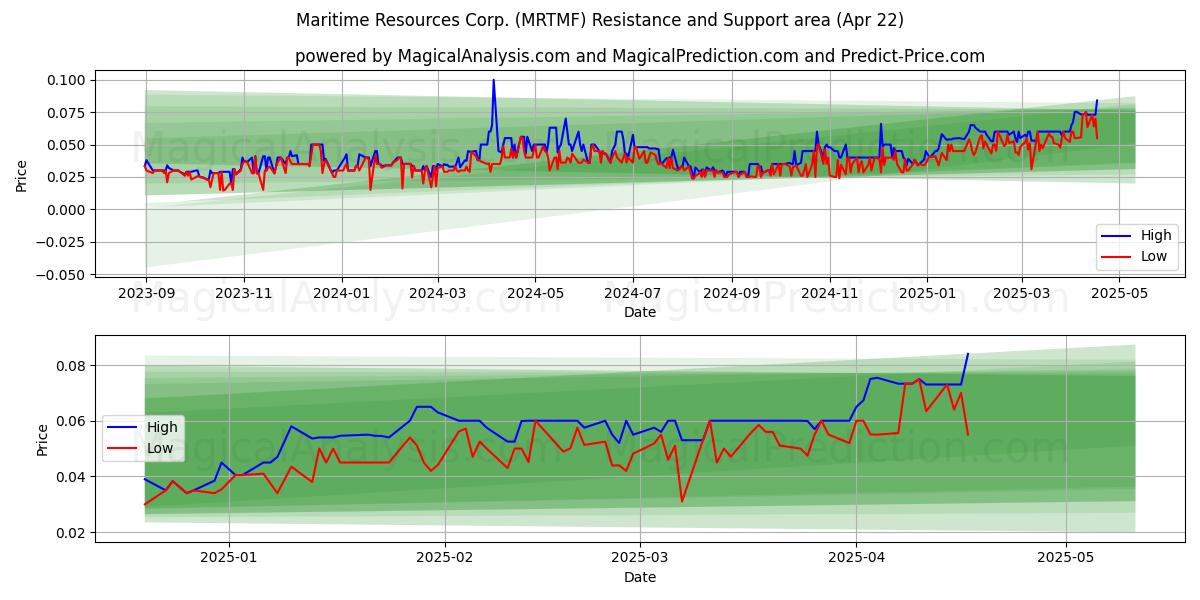Click bottom chart y-axis value '0.04'
1200x600 pixels.
click(71, 477)
